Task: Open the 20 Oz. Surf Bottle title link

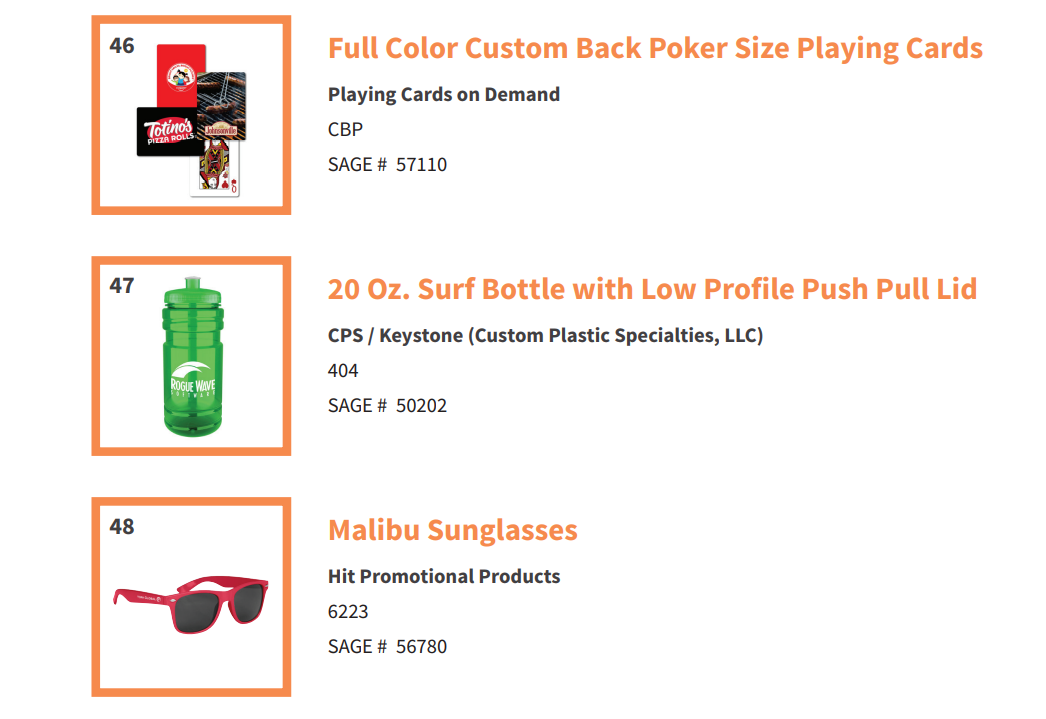Action: tap(652, 289)
